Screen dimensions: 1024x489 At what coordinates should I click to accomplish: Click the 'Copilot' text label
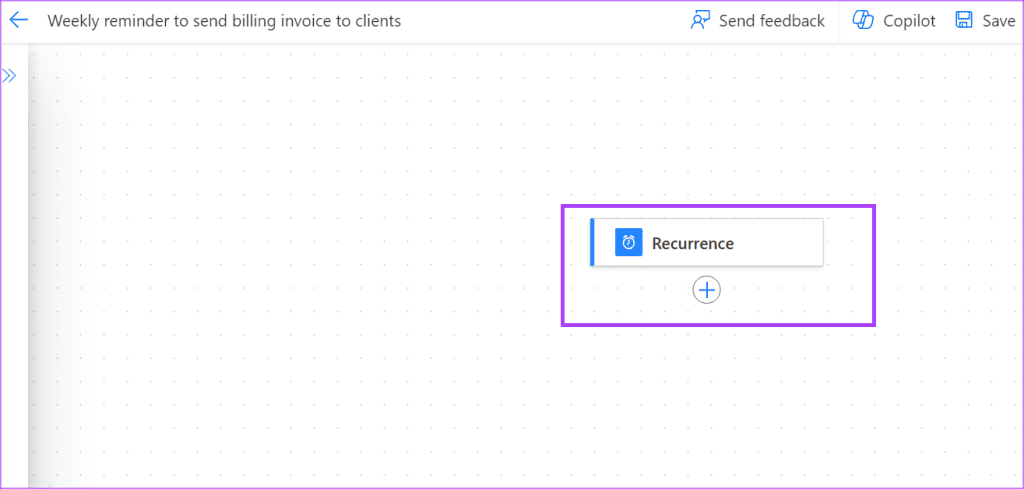[x=909, y=21]
